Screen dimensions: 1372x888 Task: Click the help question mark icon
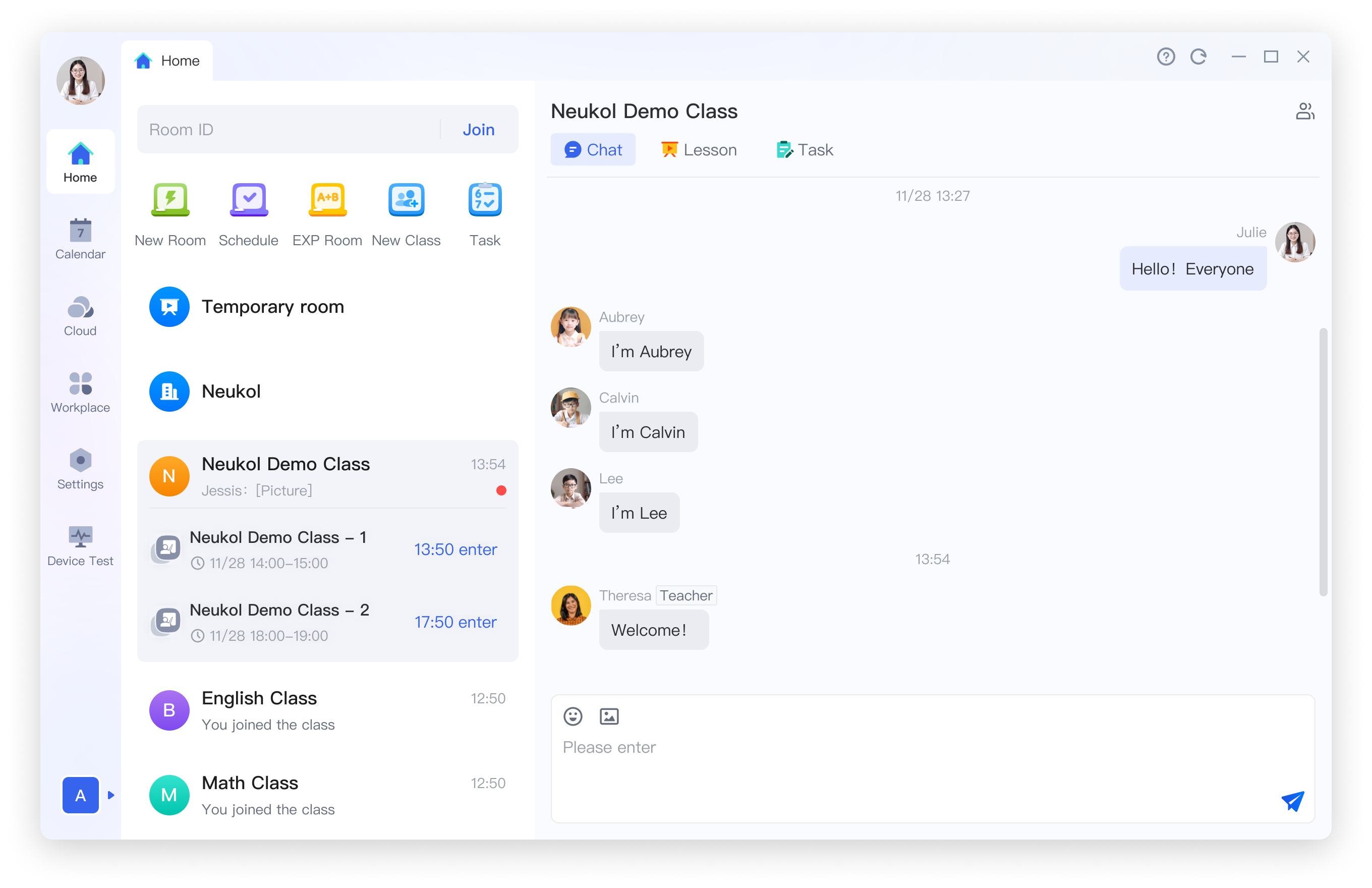[1166, 57]
